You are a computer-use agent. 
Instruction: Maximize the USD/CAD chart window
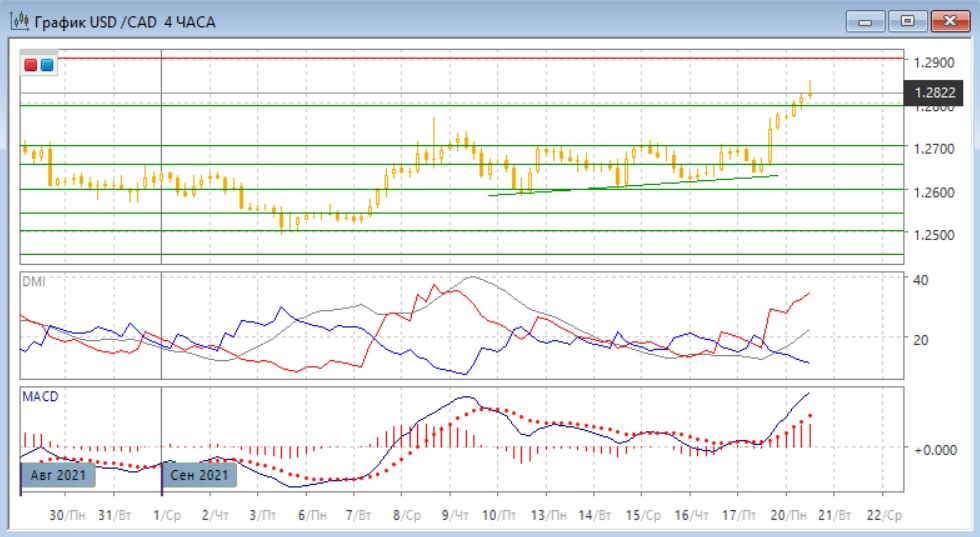tap(908, 21)
